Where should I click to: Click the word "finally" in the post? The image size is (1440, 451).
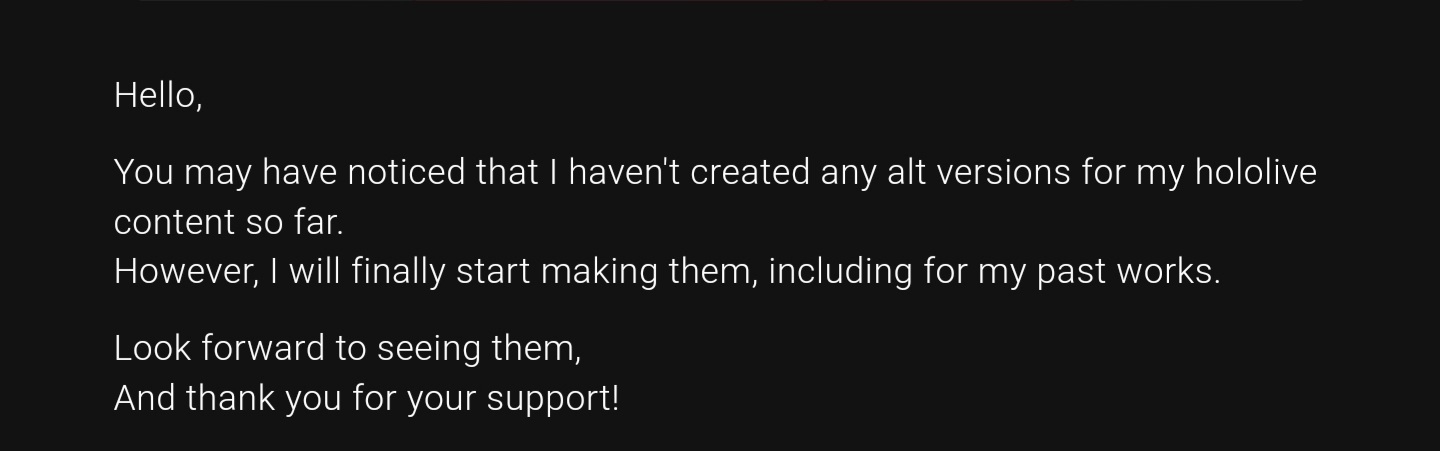398,272
